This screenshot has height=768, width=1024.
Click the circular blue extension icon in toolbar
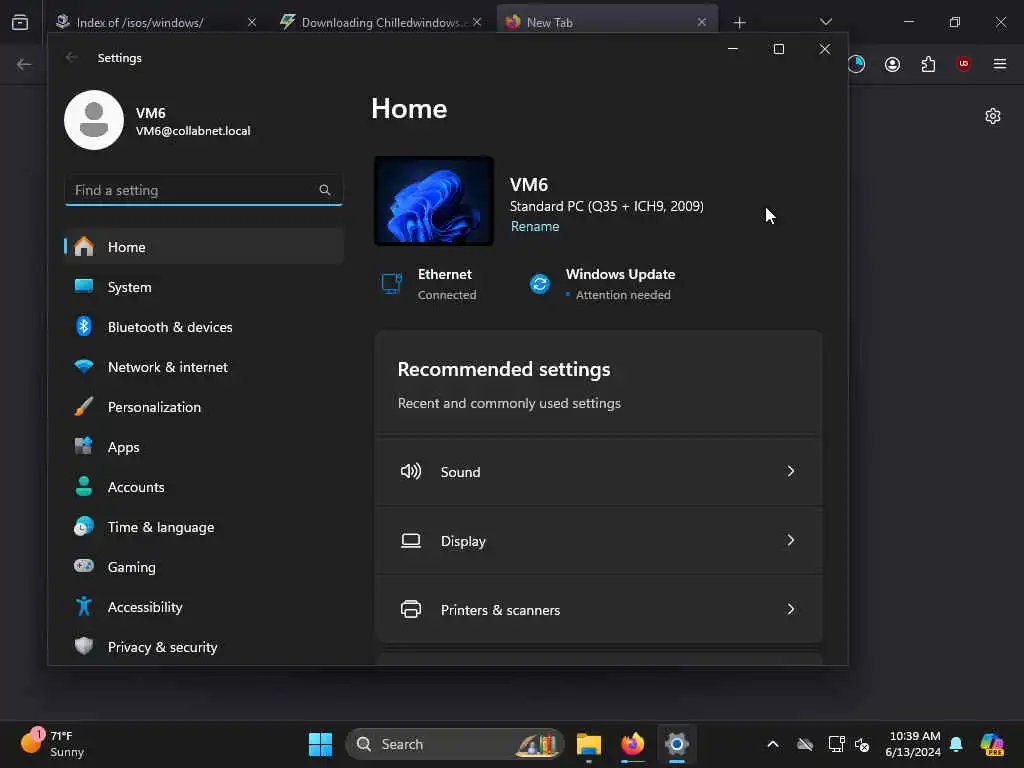click(x=856, y=64)
